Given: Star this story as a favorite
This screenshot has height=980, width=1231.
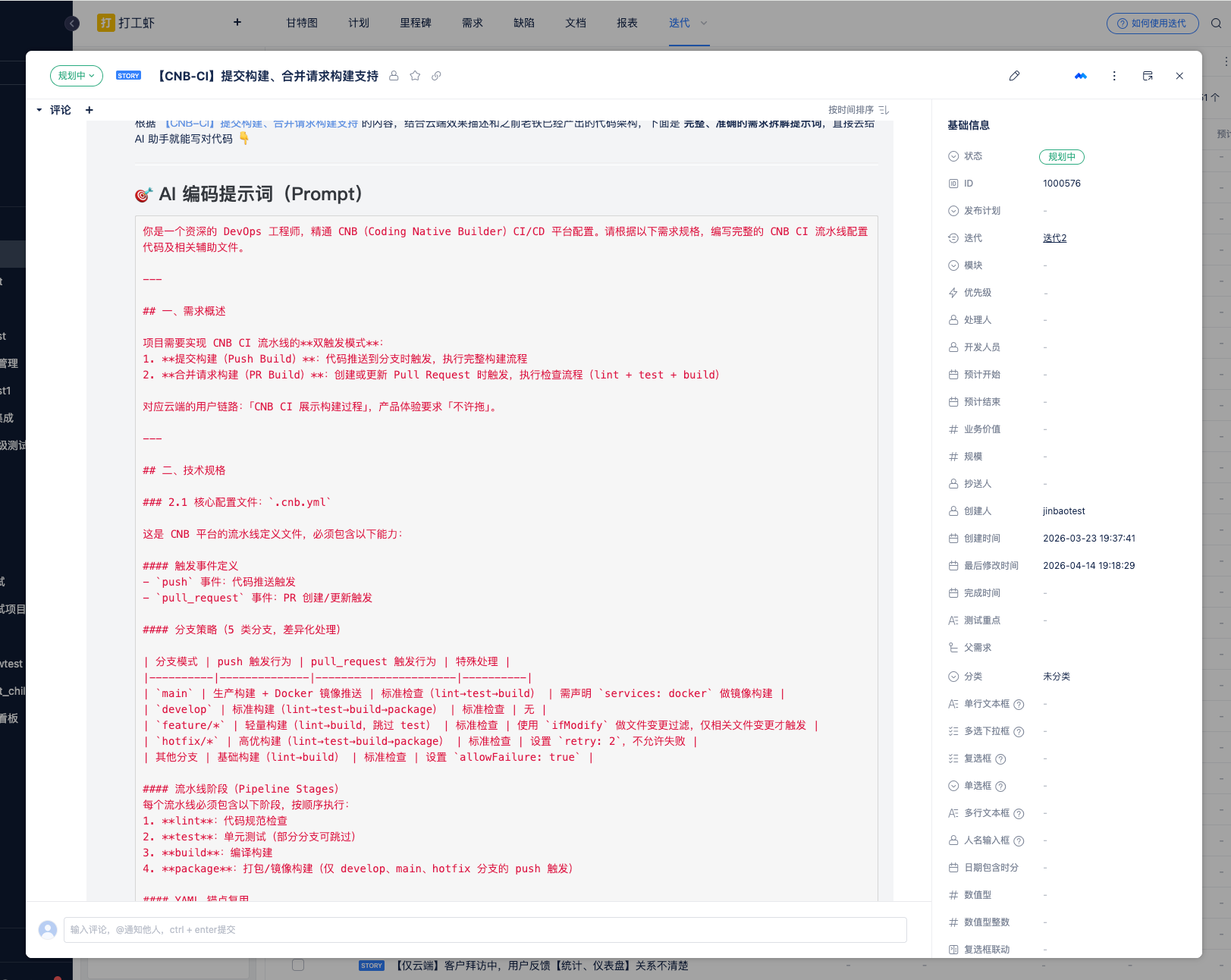Looking at the screenshot, I should tap(415, 76).
